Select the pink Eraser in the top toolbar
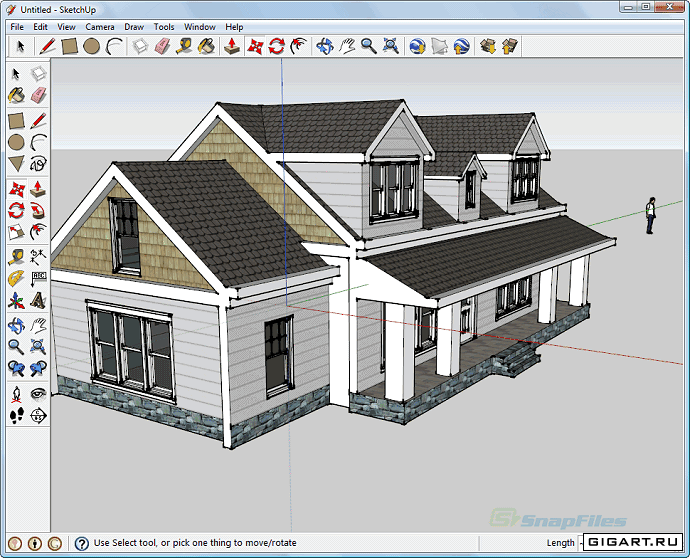This screenshot has height=558, width=690. pos(162,46)
